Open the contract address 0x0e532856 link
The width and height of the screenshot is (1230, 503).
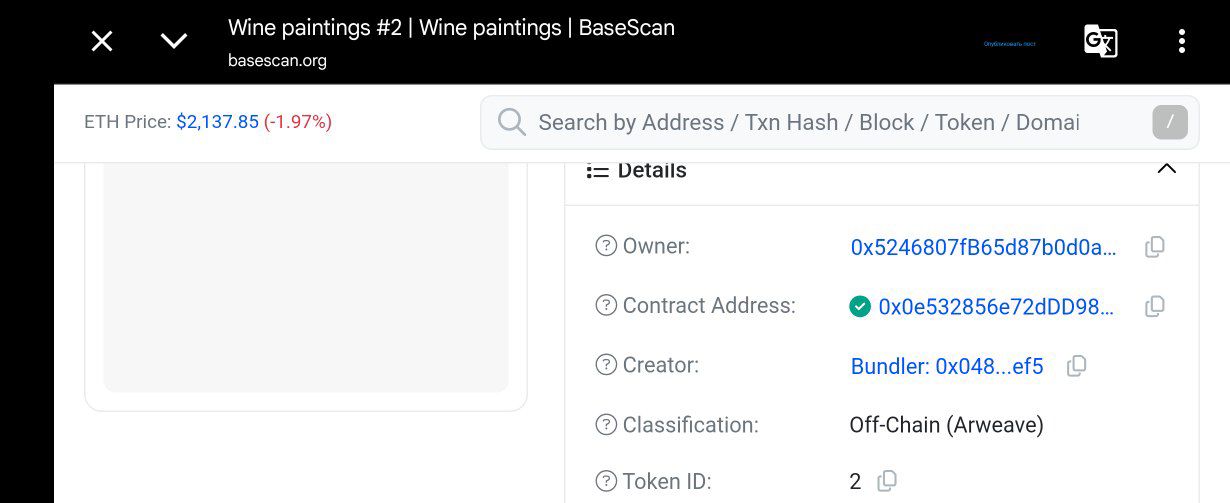(995, 307)
